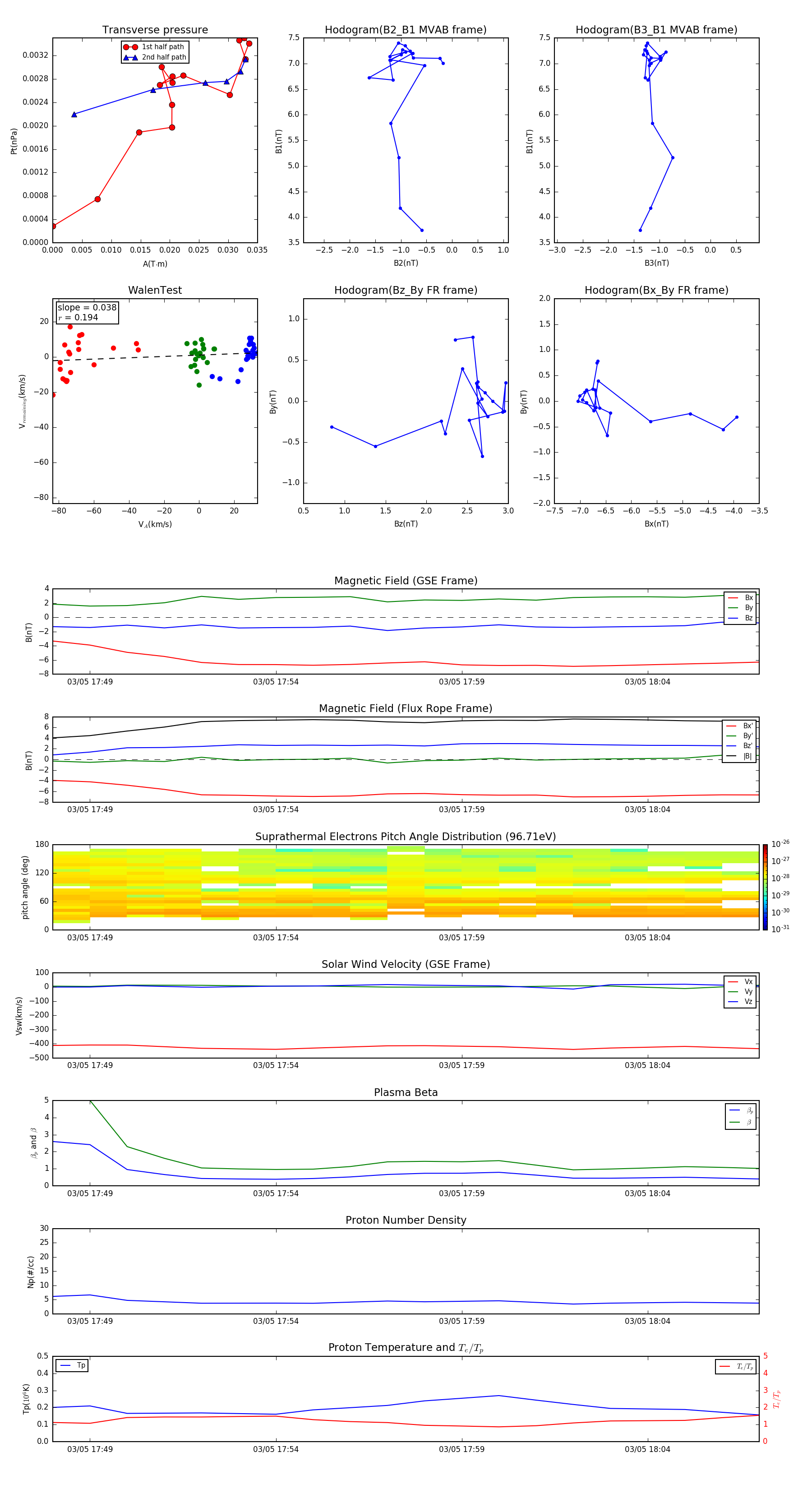Click the 'B2(nT)' x-axis label
Image resolution: width=812 pixels, height=1489 pixels.
pyautogui.click(x=406, y=263)
